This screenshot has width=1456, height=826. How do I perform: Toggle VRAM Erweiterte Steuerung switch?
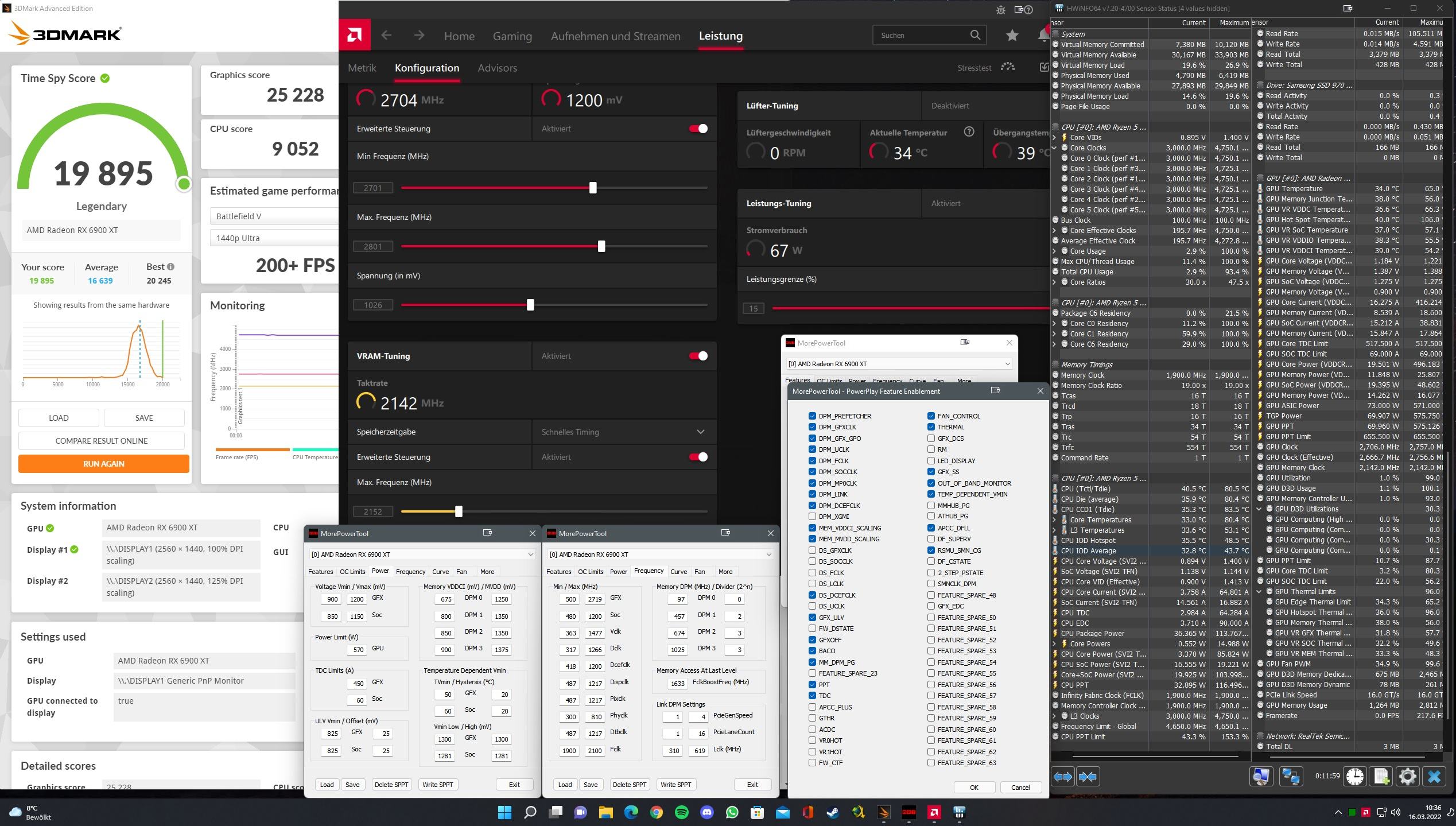click(698, 457)
